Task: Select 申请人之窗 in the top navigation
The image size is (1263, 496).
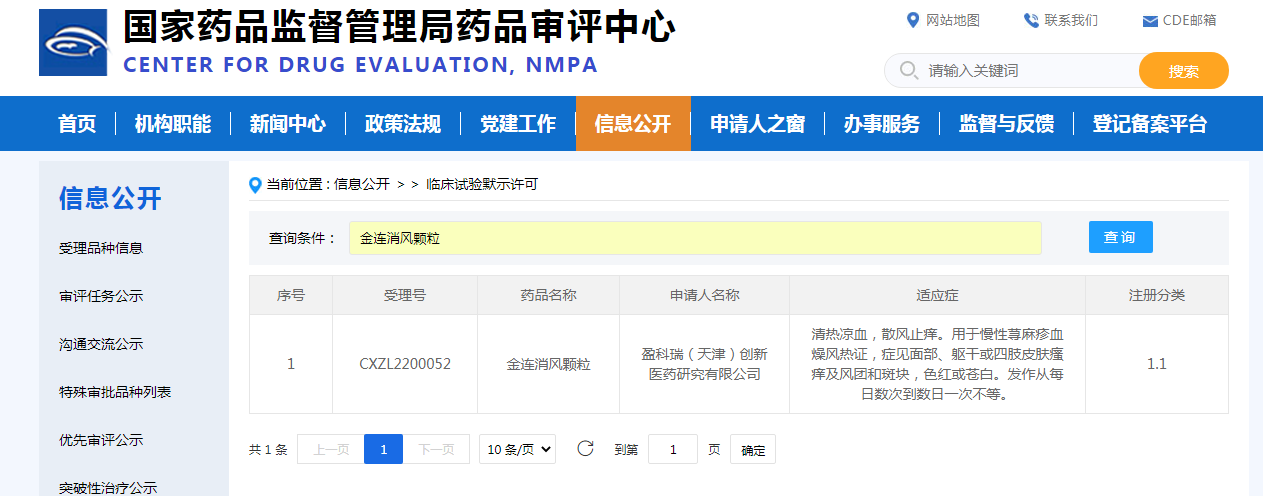Action: tap(757, 124)
